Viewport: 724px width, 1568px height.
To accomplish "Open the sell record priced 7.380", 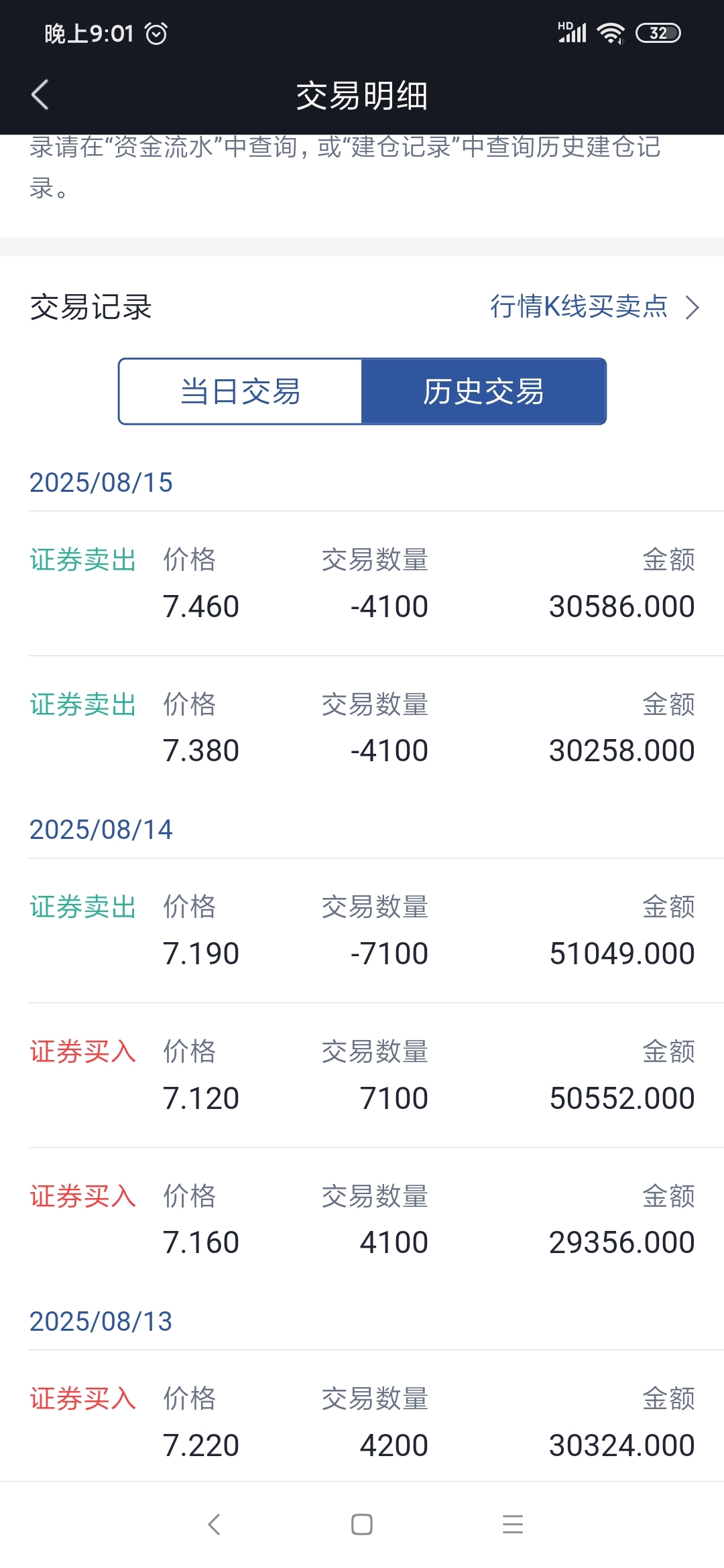I will coord(362,728).
